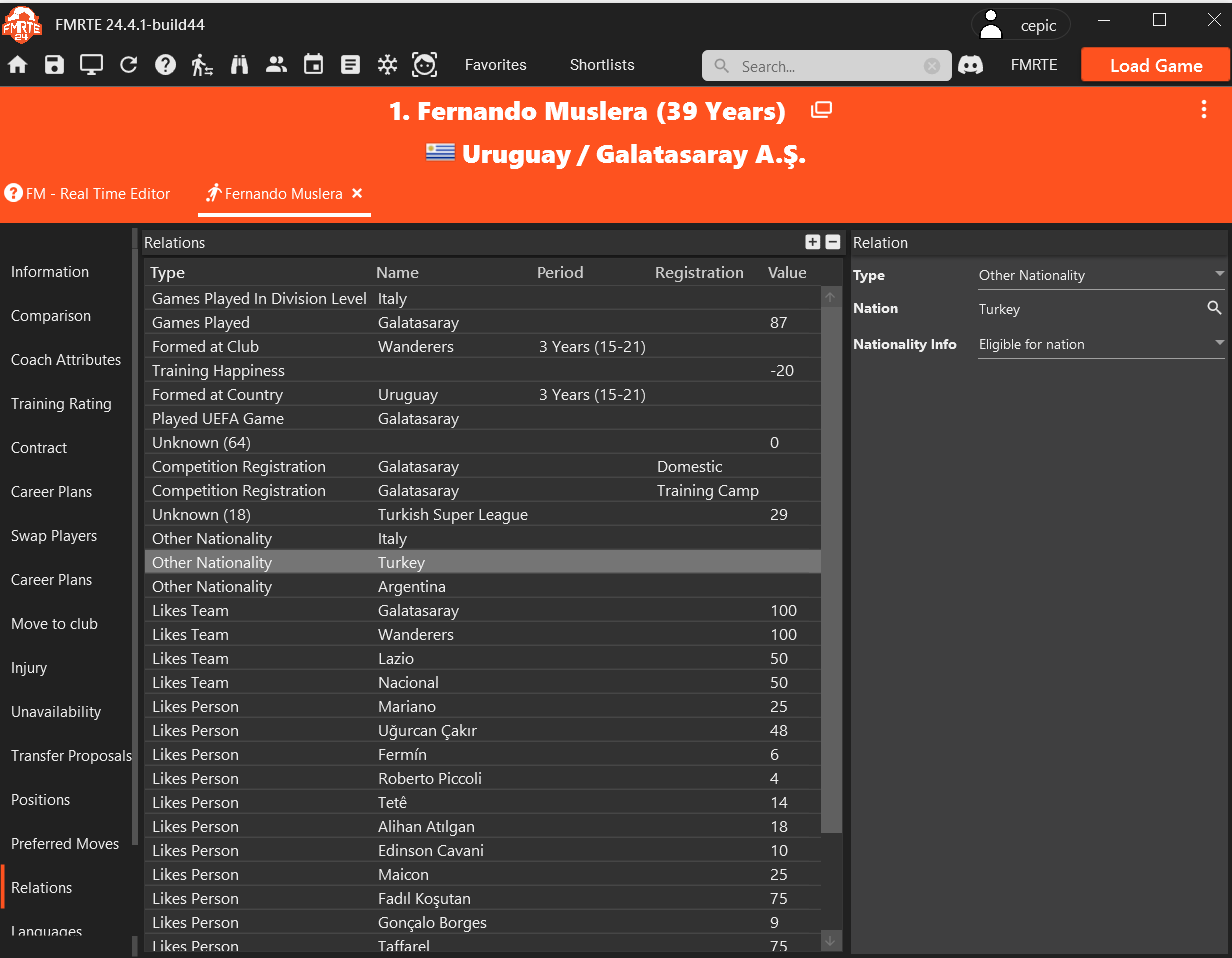
Task: Click the player transfer walking icon
Action: [x=202, y=65]
